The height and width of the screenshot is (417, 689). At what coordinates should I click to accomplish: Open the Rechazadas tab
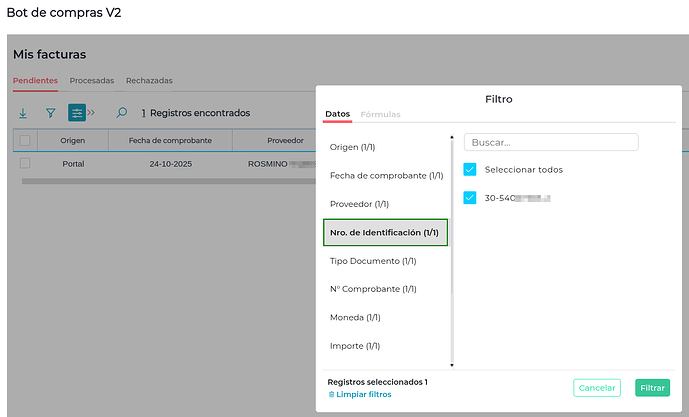(x=149, y=80)
